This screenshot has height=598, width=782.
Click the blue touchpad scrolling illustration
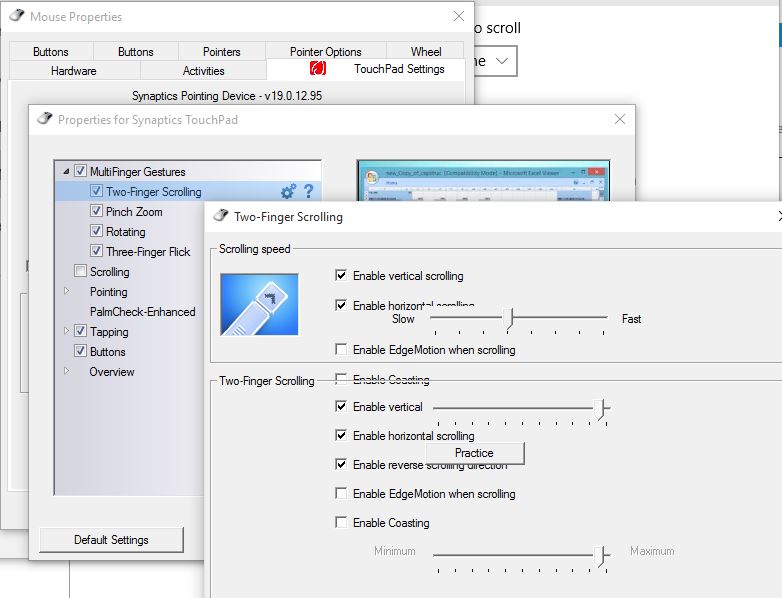coord(259,304)
